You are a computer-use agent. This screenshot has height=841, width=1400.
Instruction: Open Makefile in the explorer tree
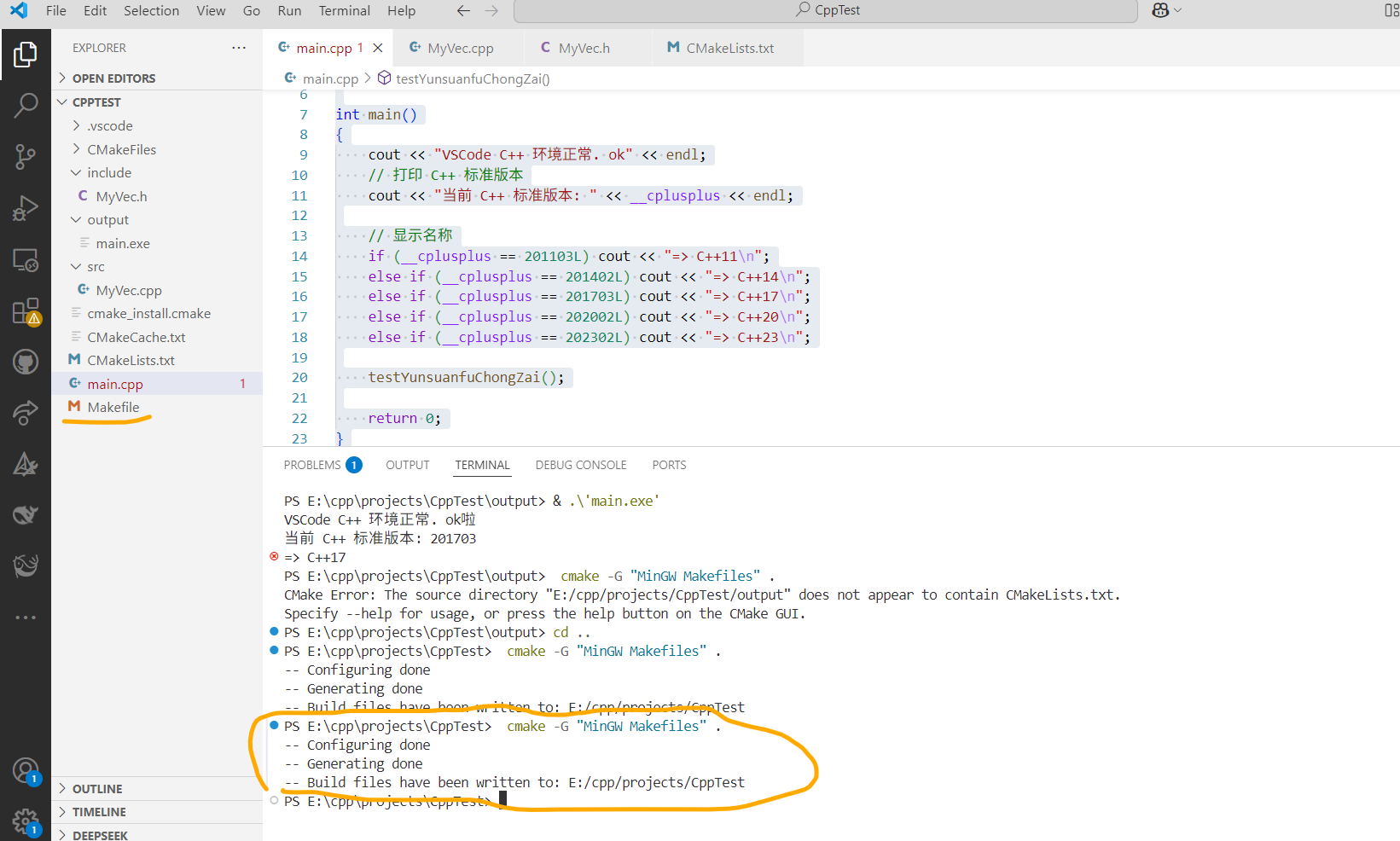click(x=157, y=407)
